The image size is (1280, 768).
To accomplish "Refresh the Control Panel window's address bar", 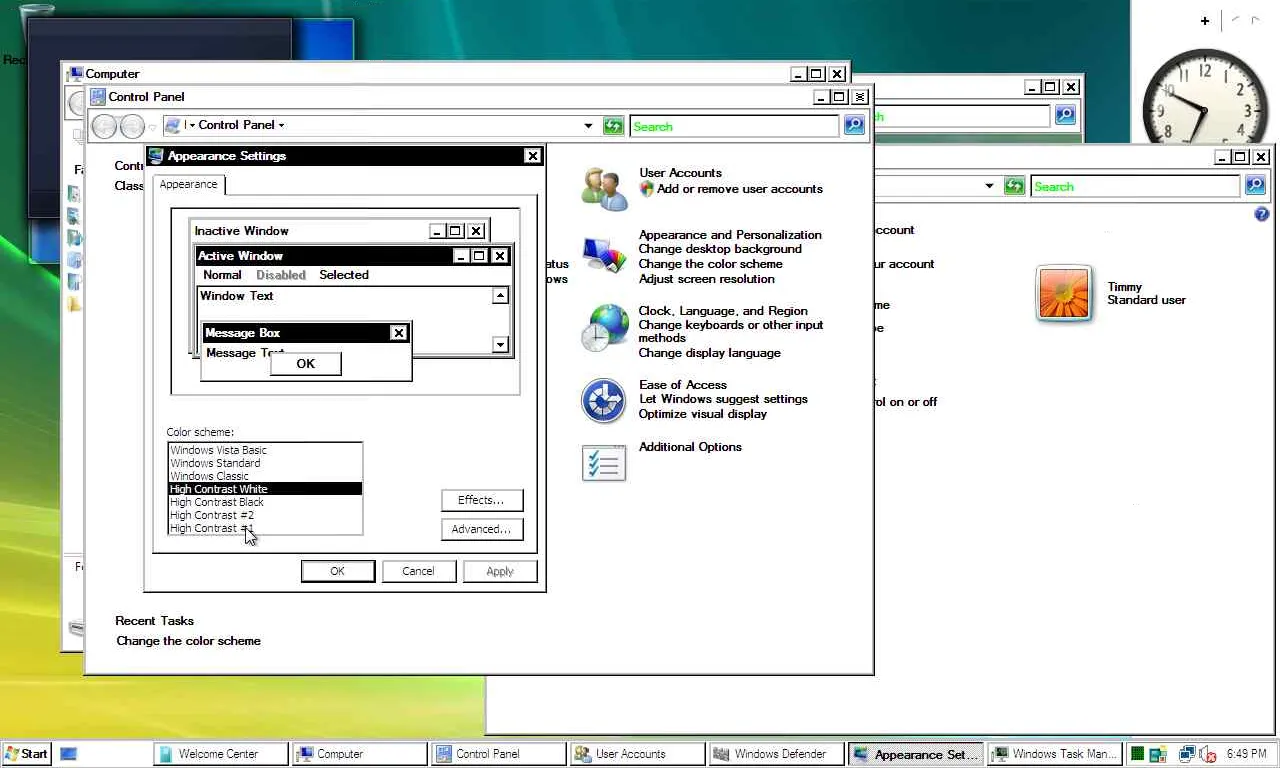I will point(614,126).
